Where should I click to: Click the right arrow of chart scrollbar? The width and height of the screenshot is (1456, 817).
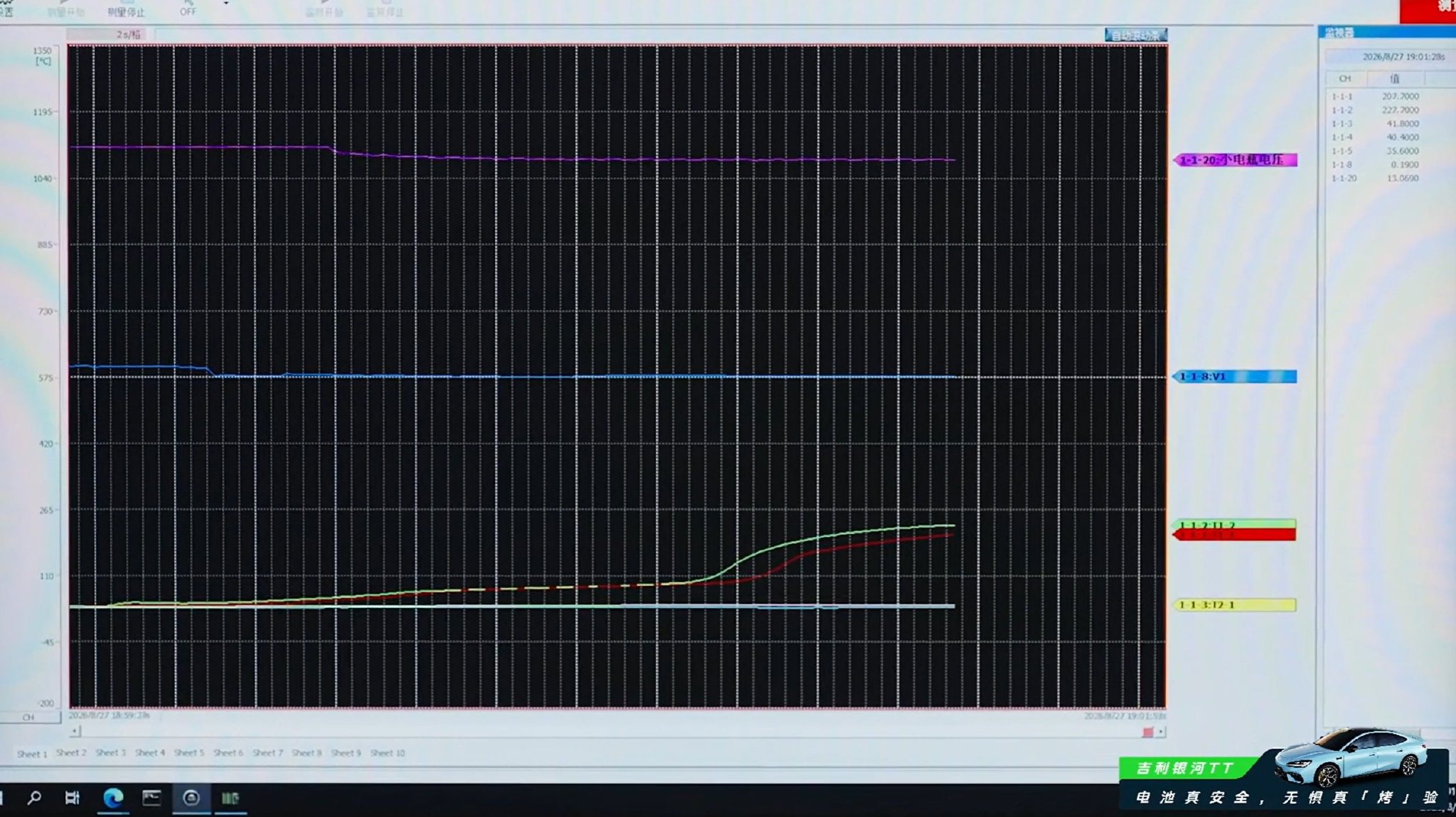[1160, 732]
